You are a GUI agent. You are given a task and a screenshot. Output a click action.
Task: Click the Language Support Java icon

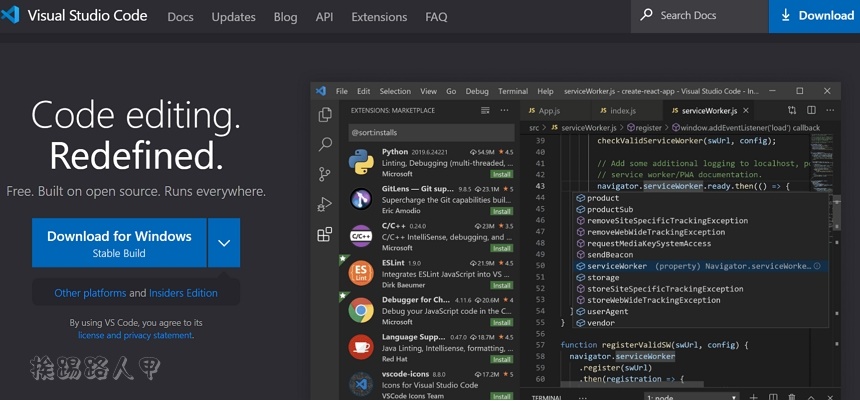coord(361,347)
